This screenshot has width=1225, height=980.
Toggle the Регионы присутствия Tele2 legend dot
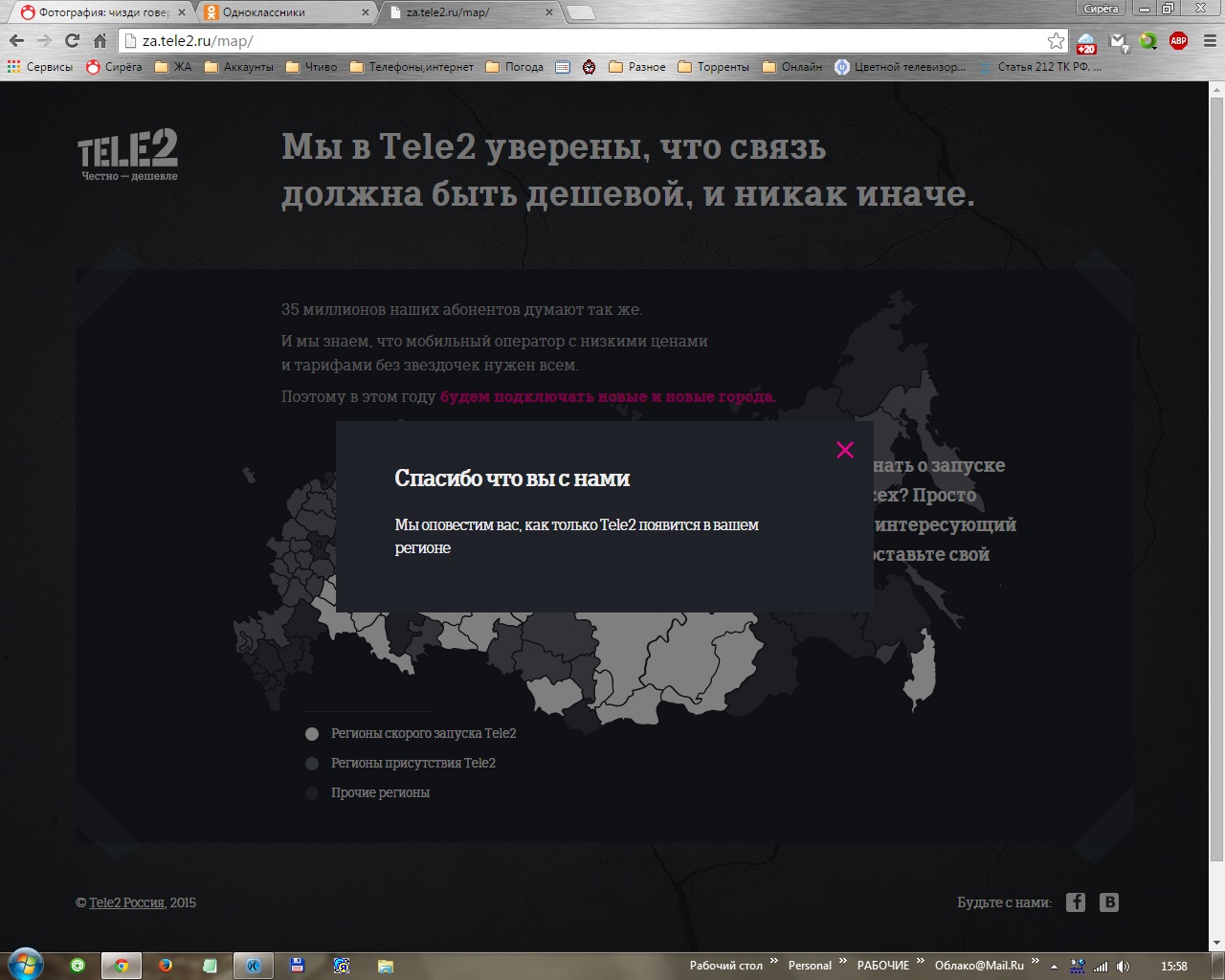pyautogui.click(x=311, y=763)
